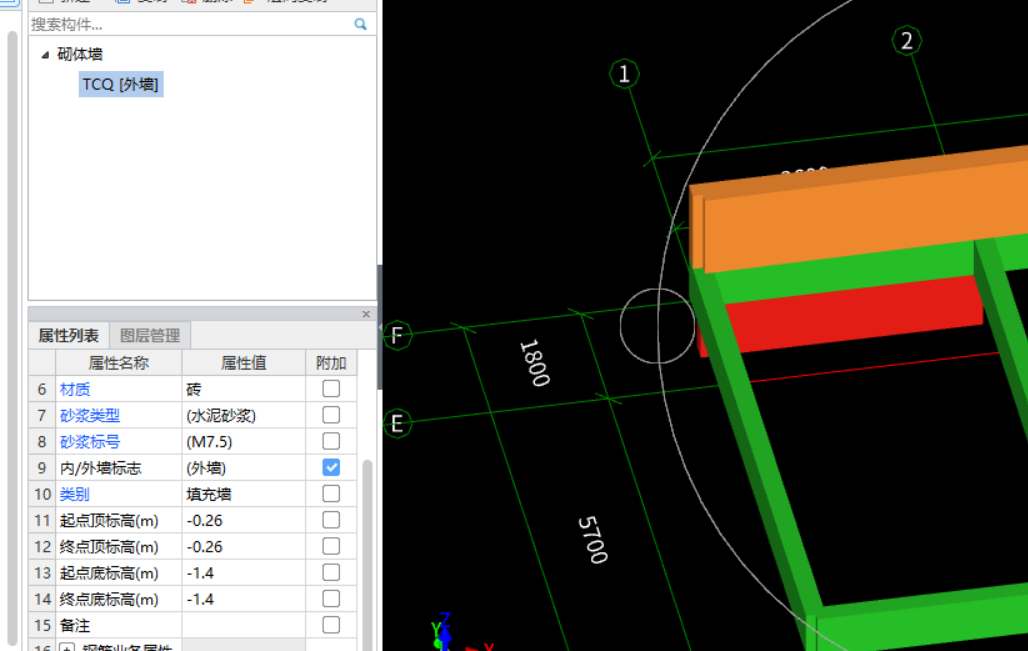Switch to the 属性列表 tab
This screenshot has height=651, width=1028.
coord(69,336)
